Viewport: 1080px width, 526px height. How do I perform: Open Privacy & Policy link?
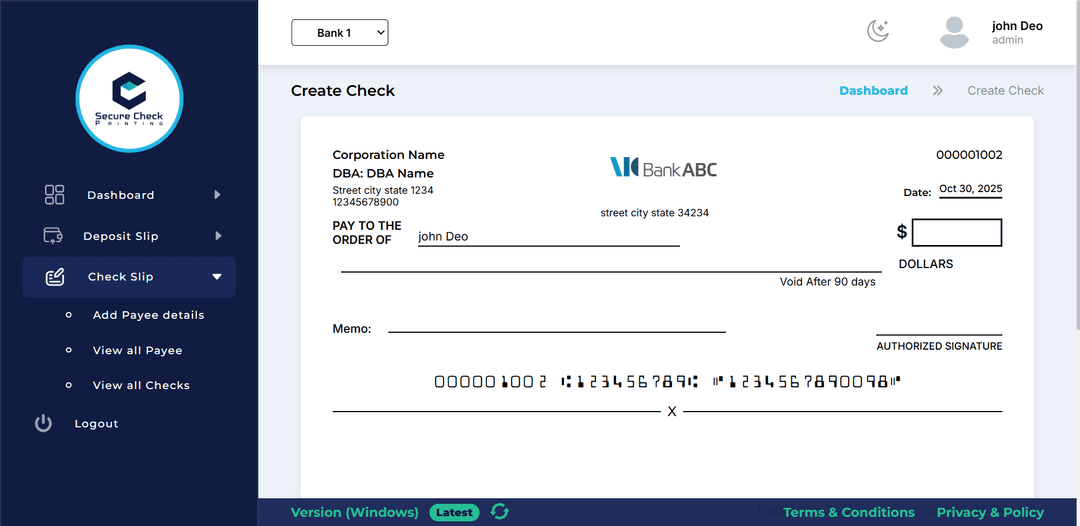pyautogui.click(x=990, y=512)
